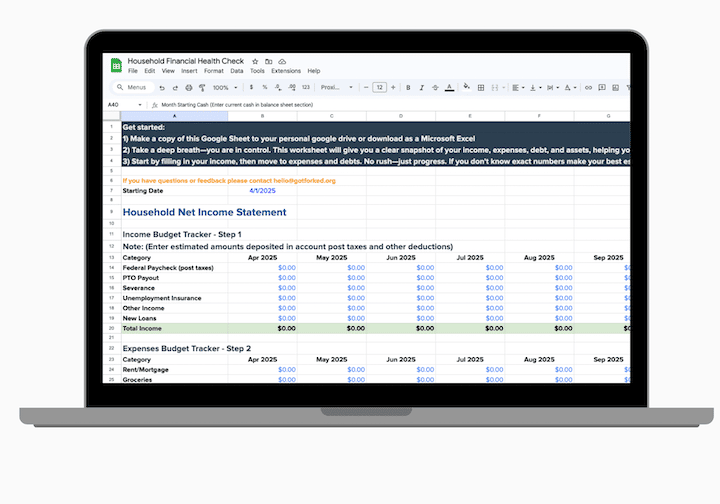
Task: Click the Menus search box
Action: pos(134,87)
